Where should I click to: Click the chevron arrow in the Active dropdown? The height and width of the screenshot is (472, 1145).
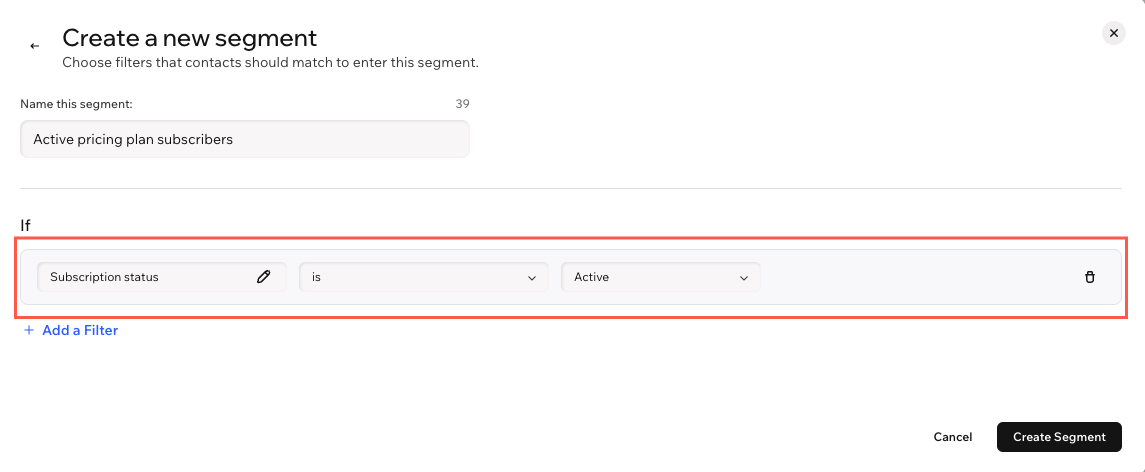pyautogui.click(x=744, y=278)
